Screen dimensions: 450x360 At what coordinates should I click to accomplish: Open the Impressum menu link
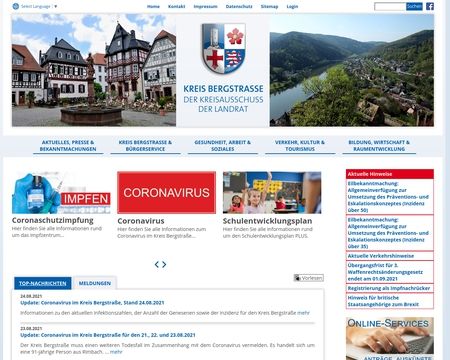205,6
